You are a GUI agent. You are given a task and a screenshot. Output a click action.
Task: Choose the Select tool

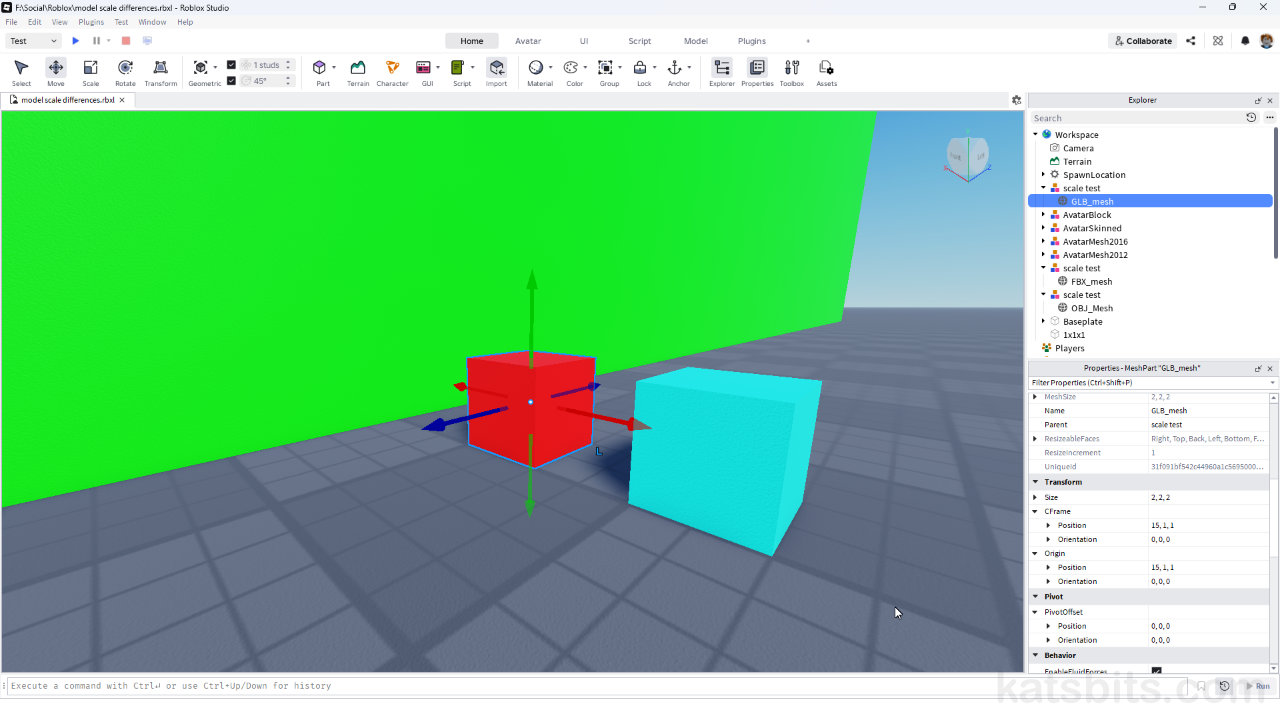click(21, 72)
